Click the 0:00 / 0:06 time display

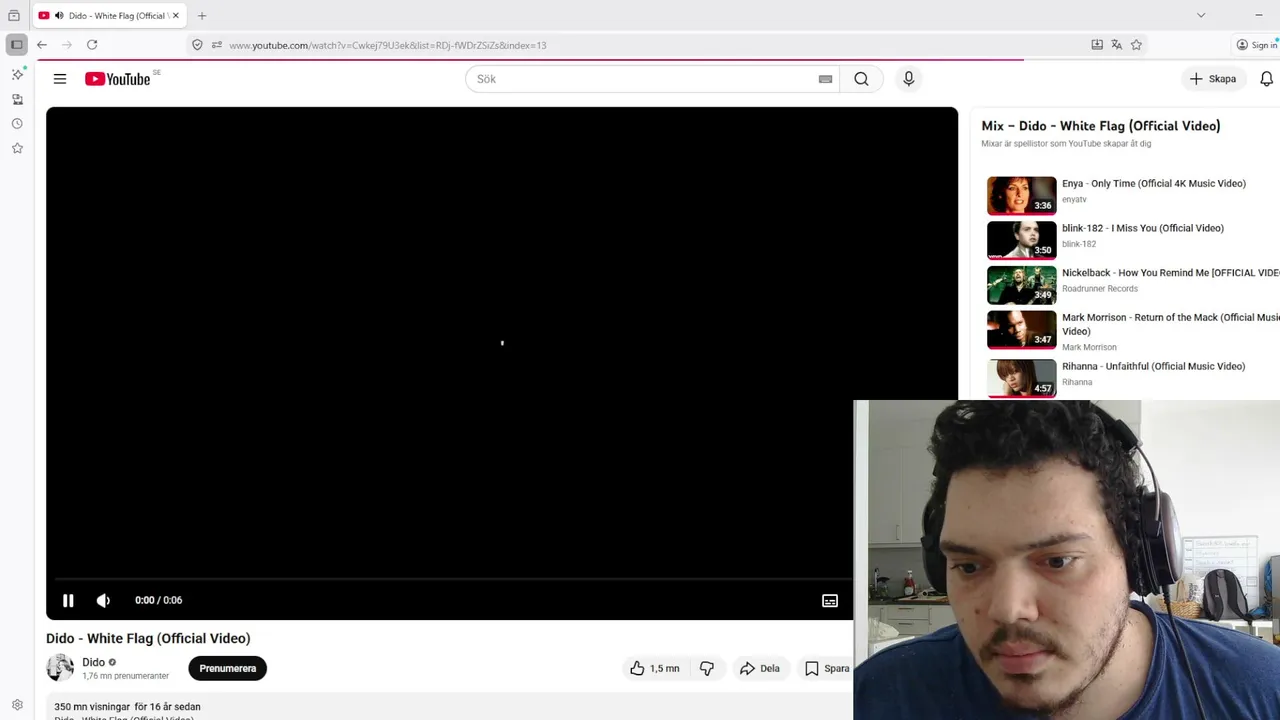pos(158,600)
